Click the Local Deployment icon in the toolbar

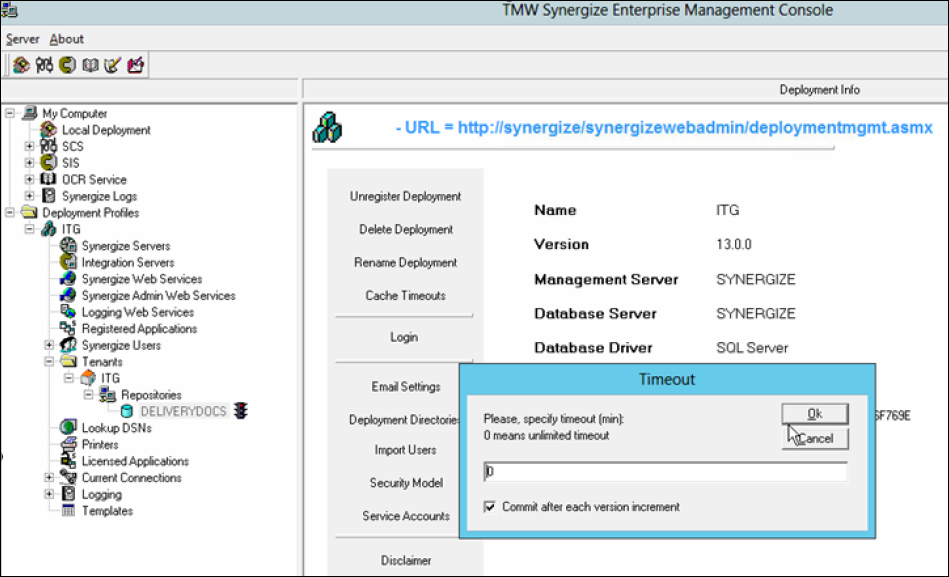click(x=21, y=65)
